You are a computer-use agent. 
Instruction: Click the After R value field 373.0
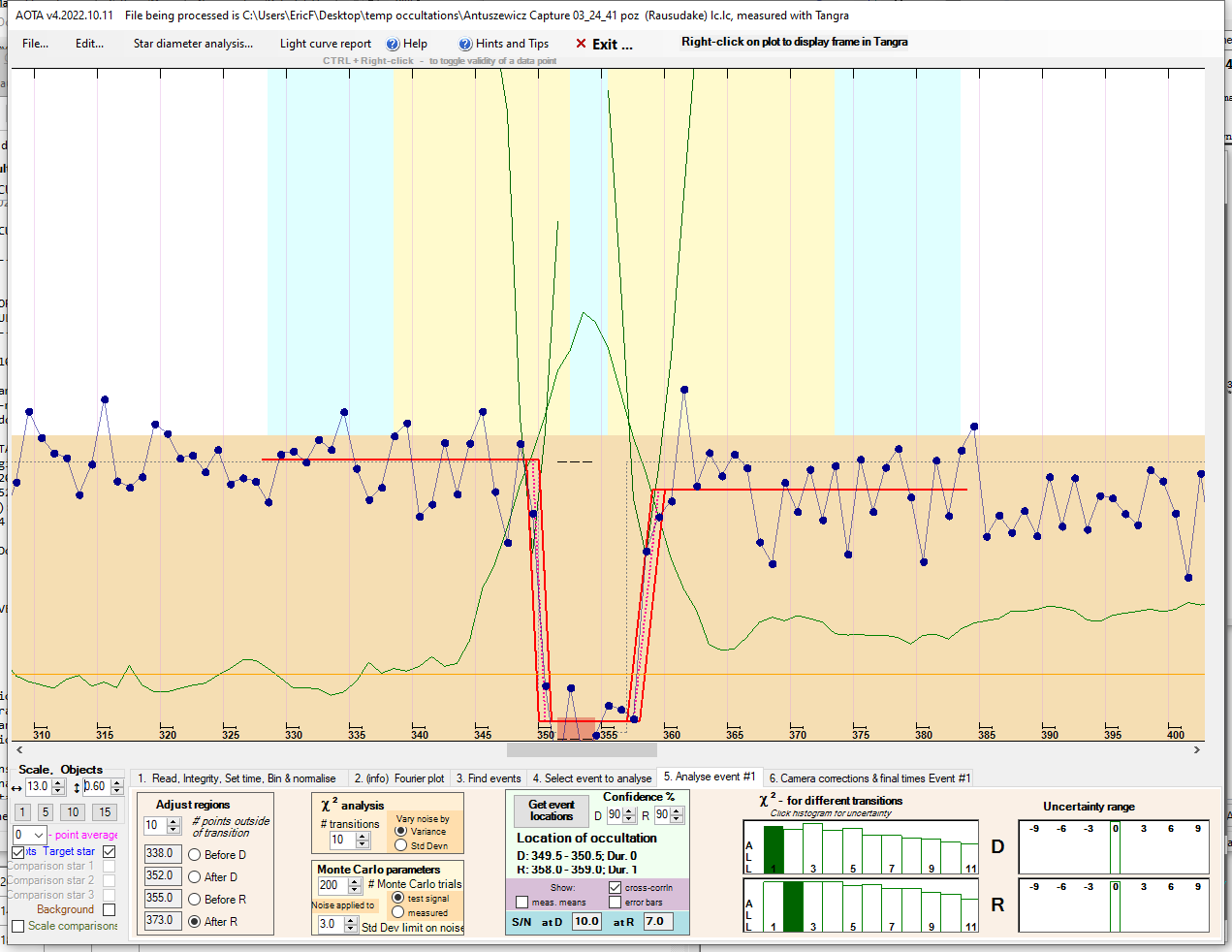point(163,921)
